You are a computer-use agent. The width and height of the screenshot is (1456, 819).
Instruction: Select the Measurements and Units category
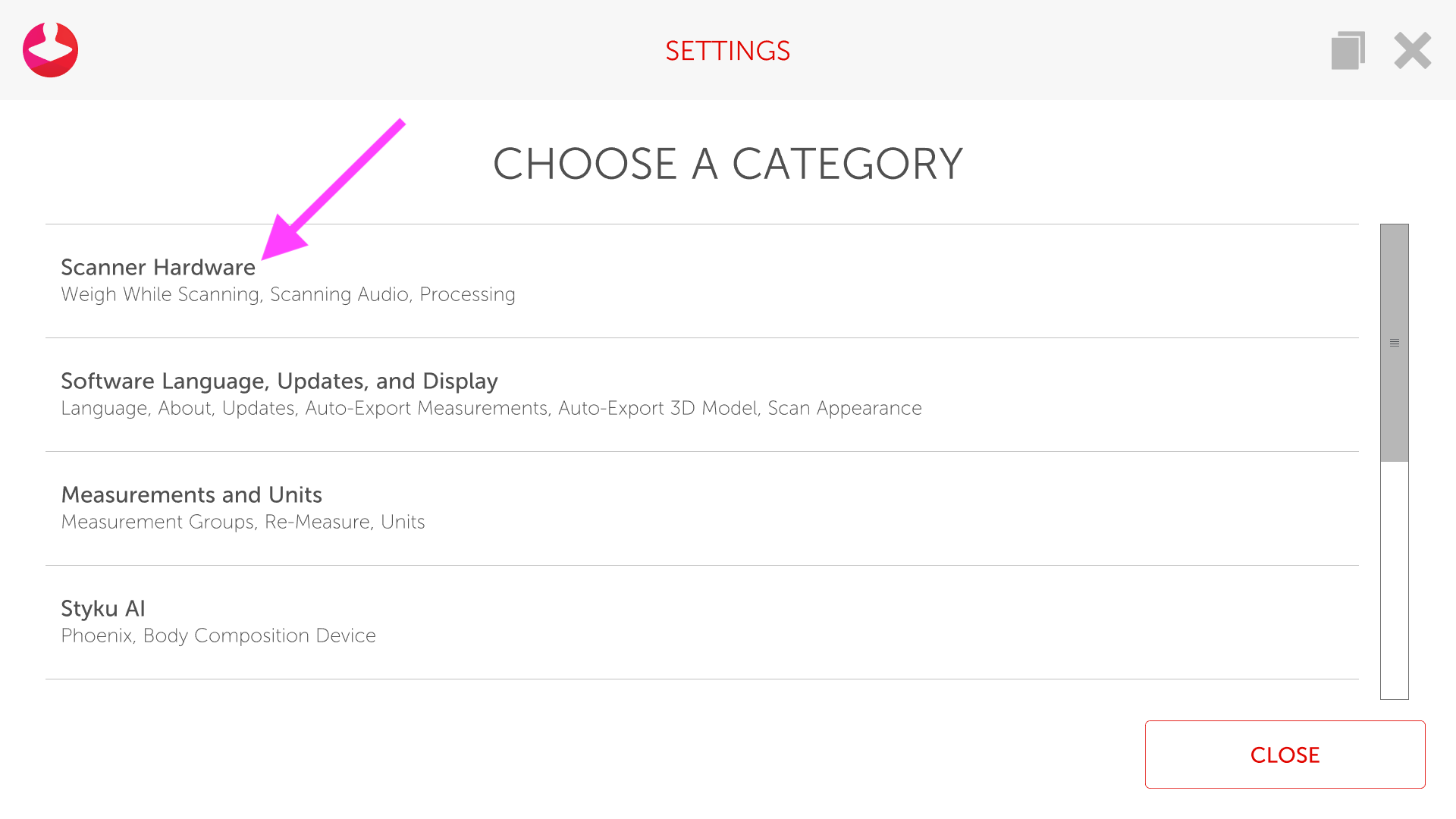pos(191,495)
